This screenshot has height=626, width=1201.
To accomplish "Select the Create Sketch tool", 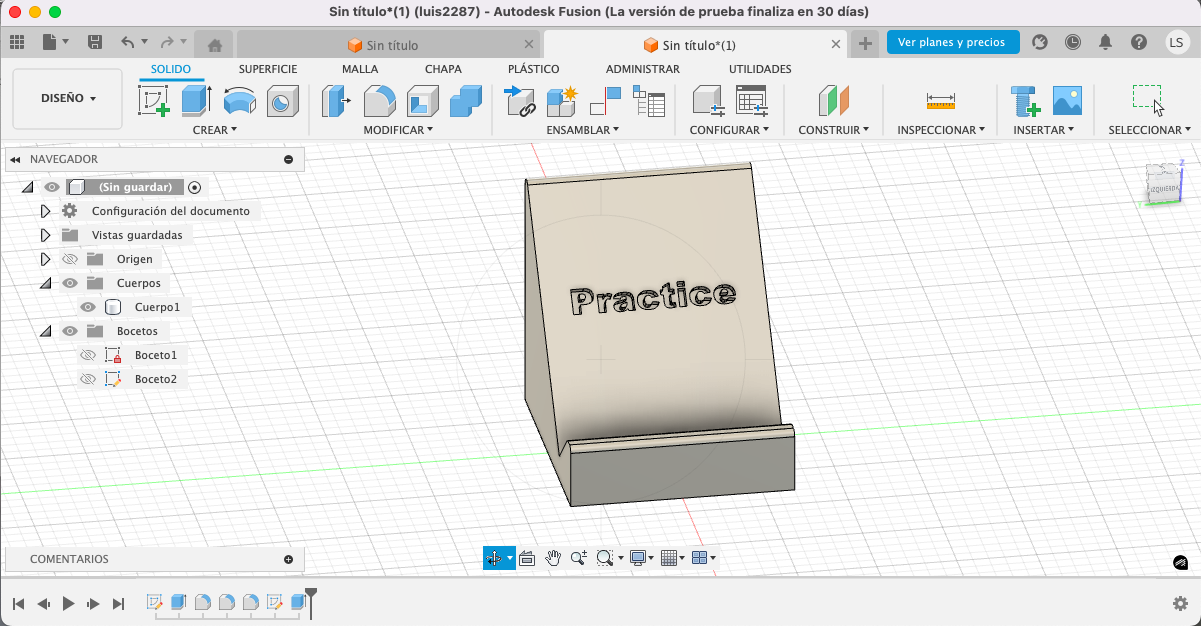I will tap(154, 101).
